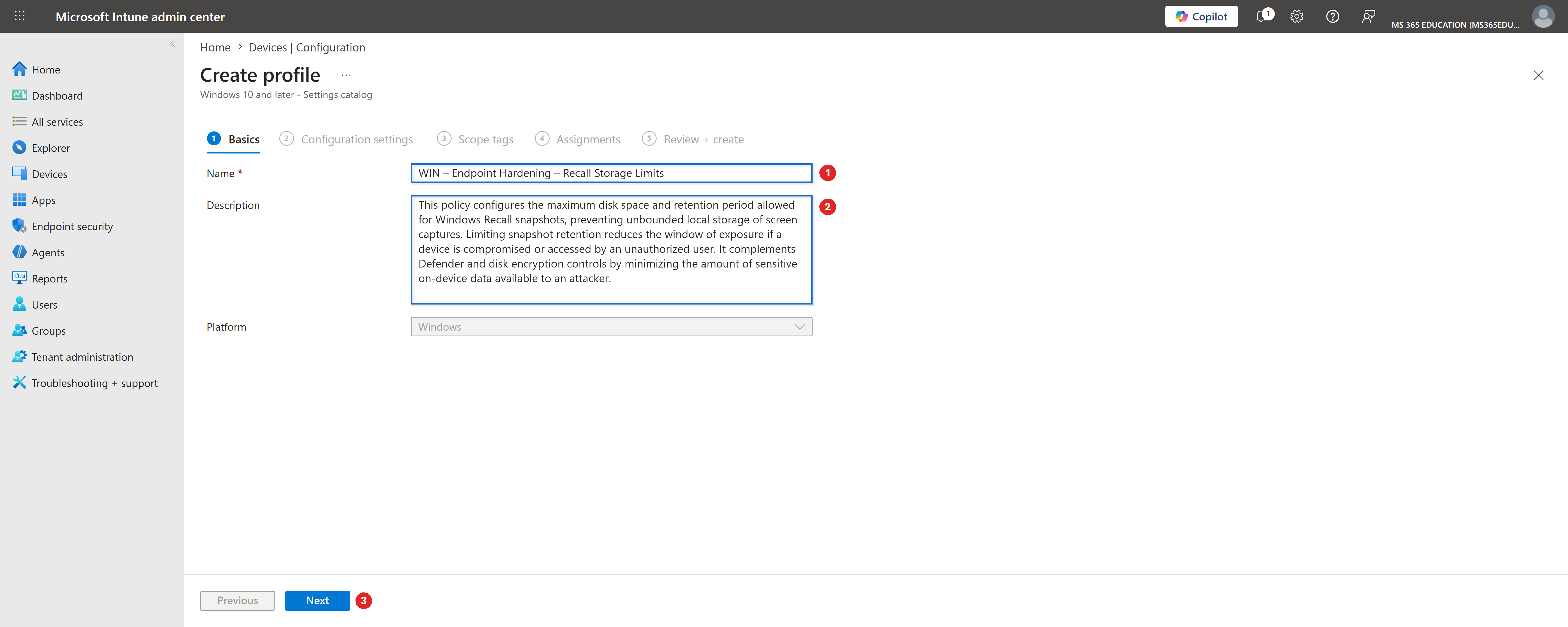Screen dimensions: 1568x627
Task: Open the settings gear in header
Action: pyautogui.click(x=1297, y=16)
